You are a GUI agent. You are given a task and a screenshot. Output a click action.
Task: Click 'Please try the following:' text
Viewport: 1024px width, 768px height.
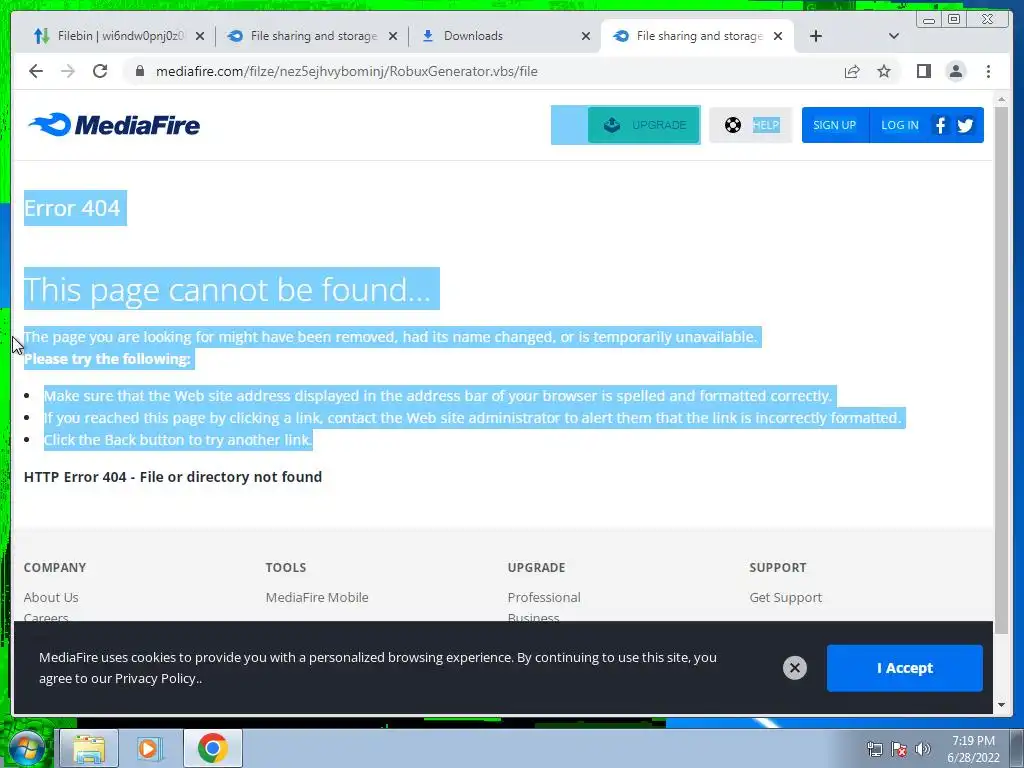[107, 359]
